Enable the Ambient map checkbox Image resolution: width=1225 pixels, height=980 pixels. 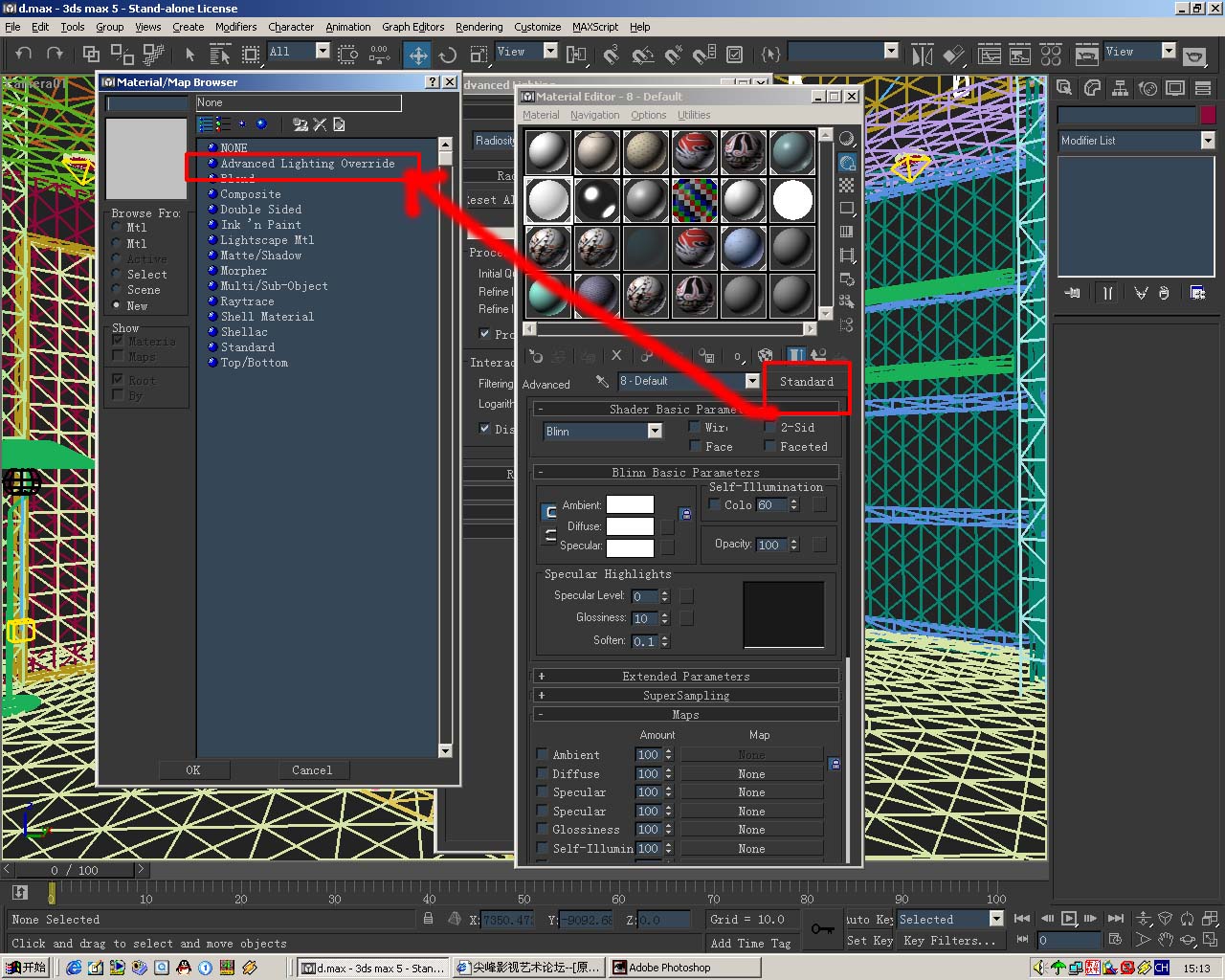542,754
